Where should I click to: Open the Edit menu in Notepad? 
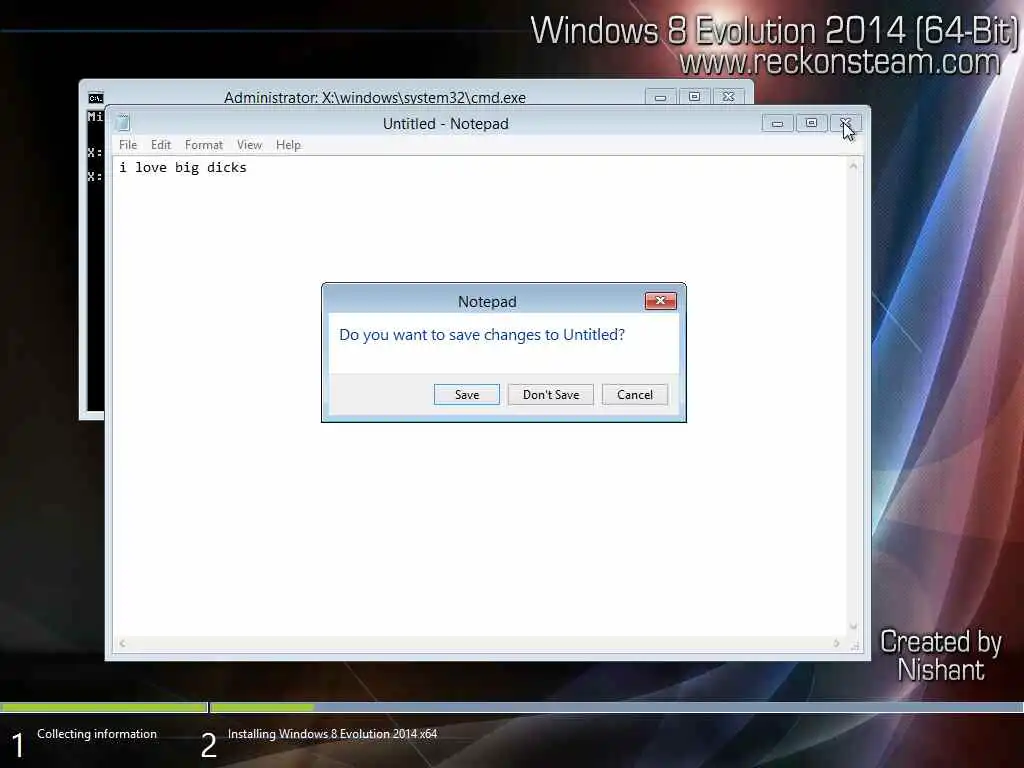click(161, 145)
